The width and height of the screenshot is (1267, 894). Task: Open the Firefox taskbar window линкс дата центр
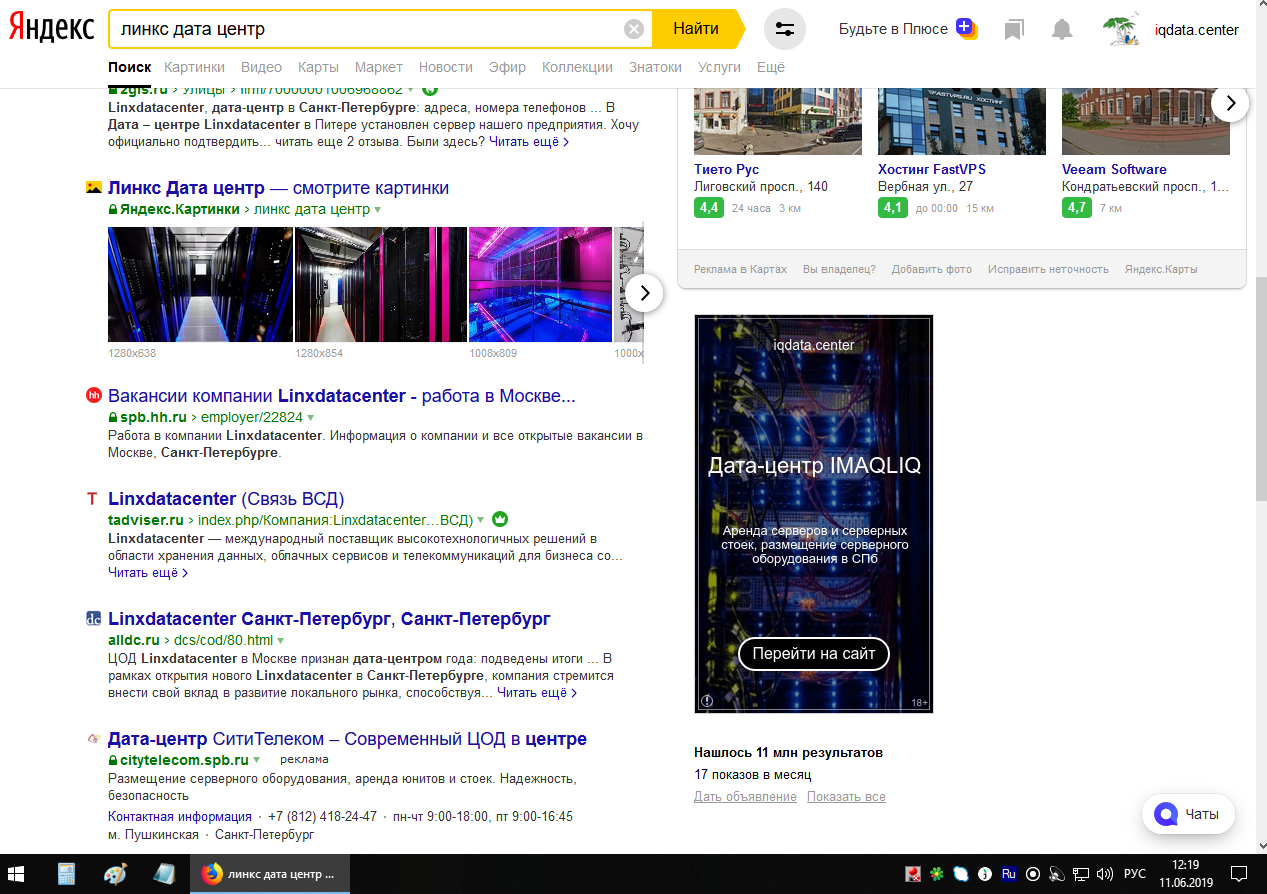pos(270,873)
